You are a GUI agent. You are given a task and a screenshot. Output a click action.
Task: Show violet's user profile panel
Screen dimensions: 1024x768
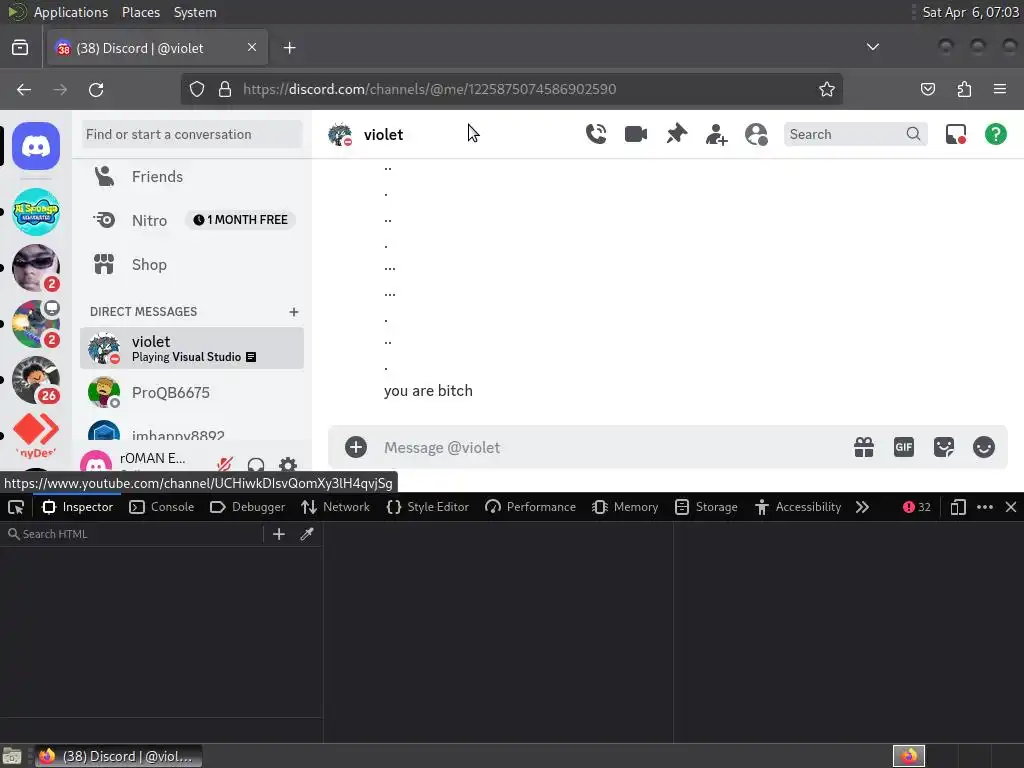click(x=756, y=135)
